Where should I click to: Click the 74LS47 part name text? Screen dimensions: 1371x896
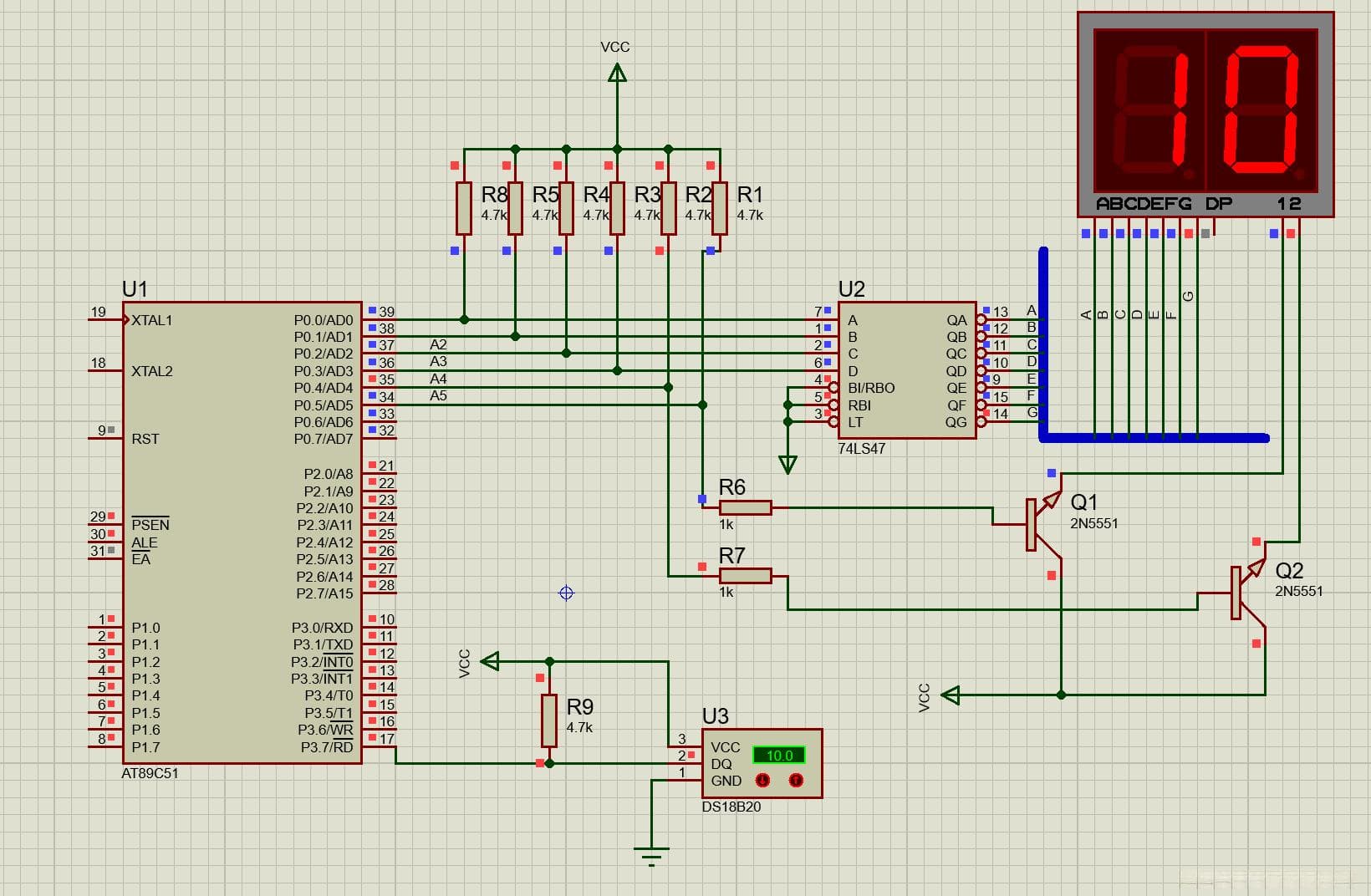[861, 448]
